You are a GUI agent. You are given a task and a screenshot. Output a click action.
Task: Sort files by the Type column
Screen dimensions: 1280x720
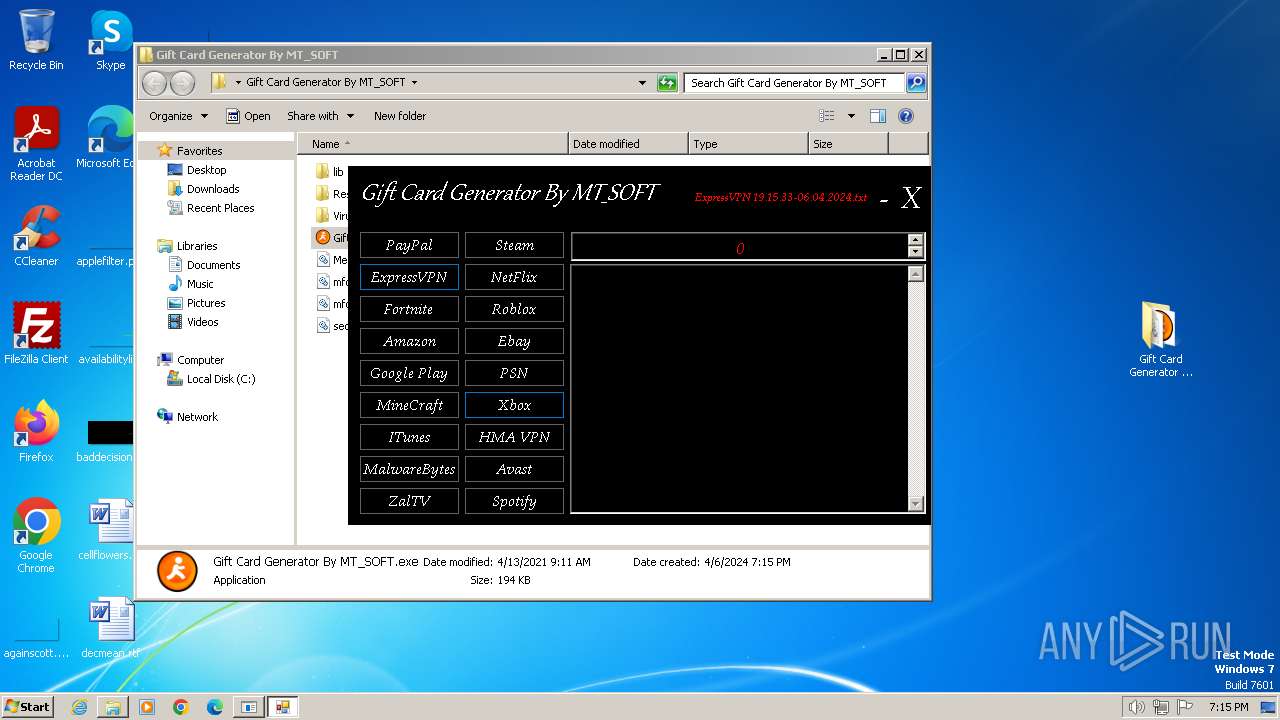(748, 144)
